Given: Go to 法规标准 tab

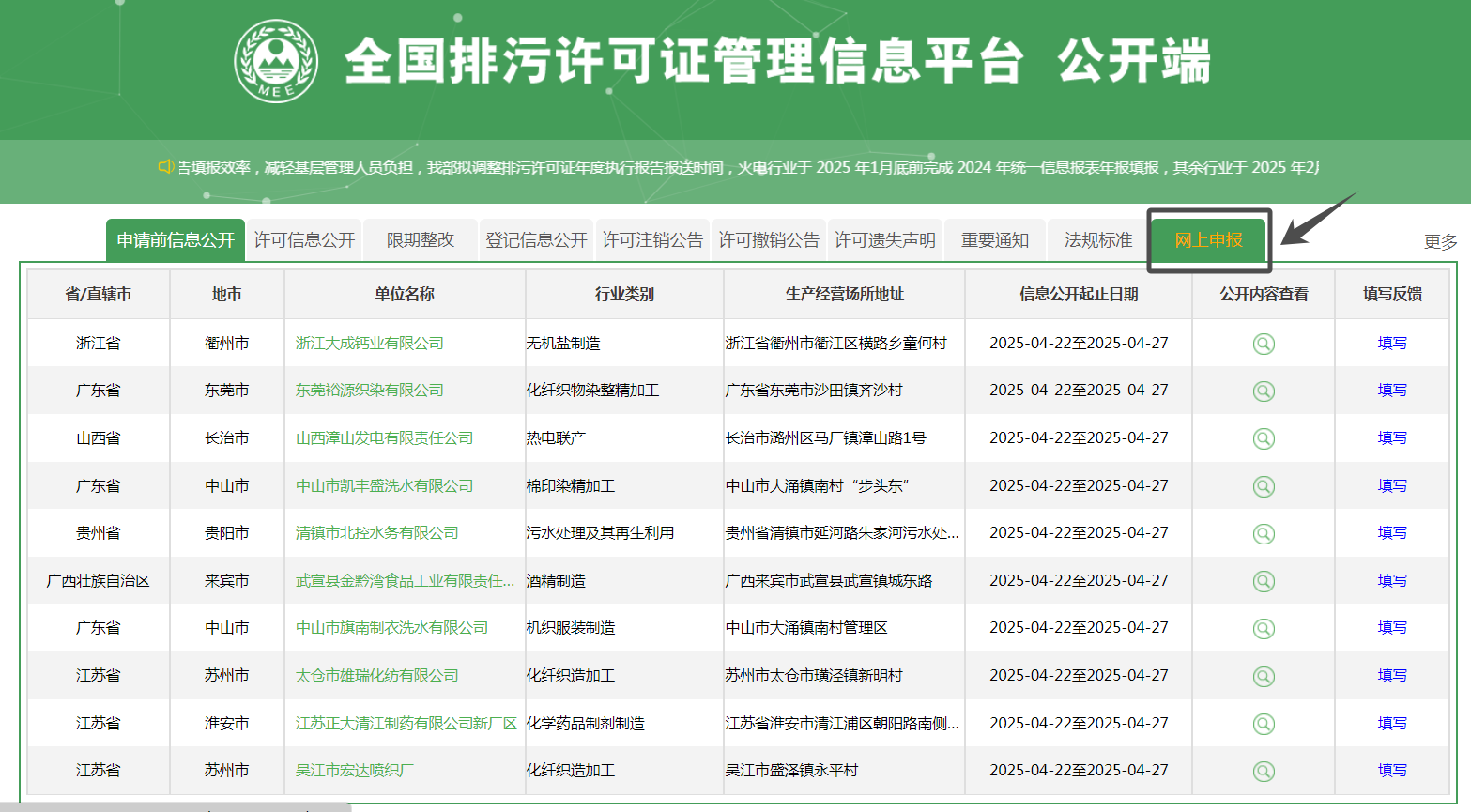Looking at the screenshot, I should [x=1097, y=240].
